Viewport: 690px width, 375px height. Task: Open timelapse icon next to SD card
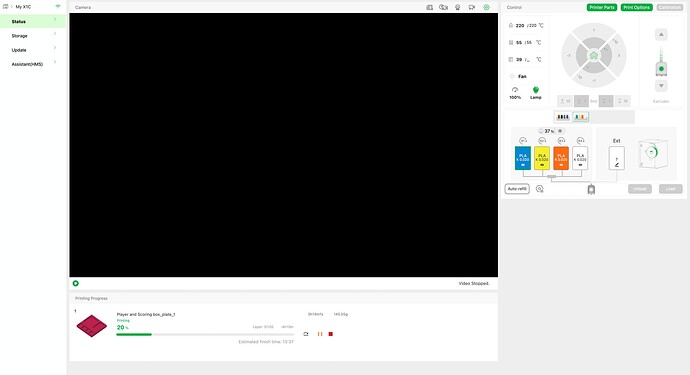(444, 7)
